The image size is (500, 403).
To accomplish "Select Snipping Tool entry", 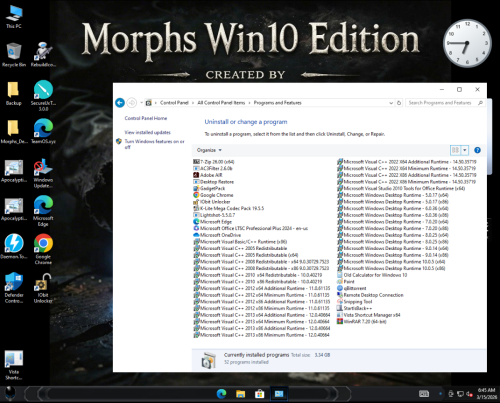I will click(354, 302).
